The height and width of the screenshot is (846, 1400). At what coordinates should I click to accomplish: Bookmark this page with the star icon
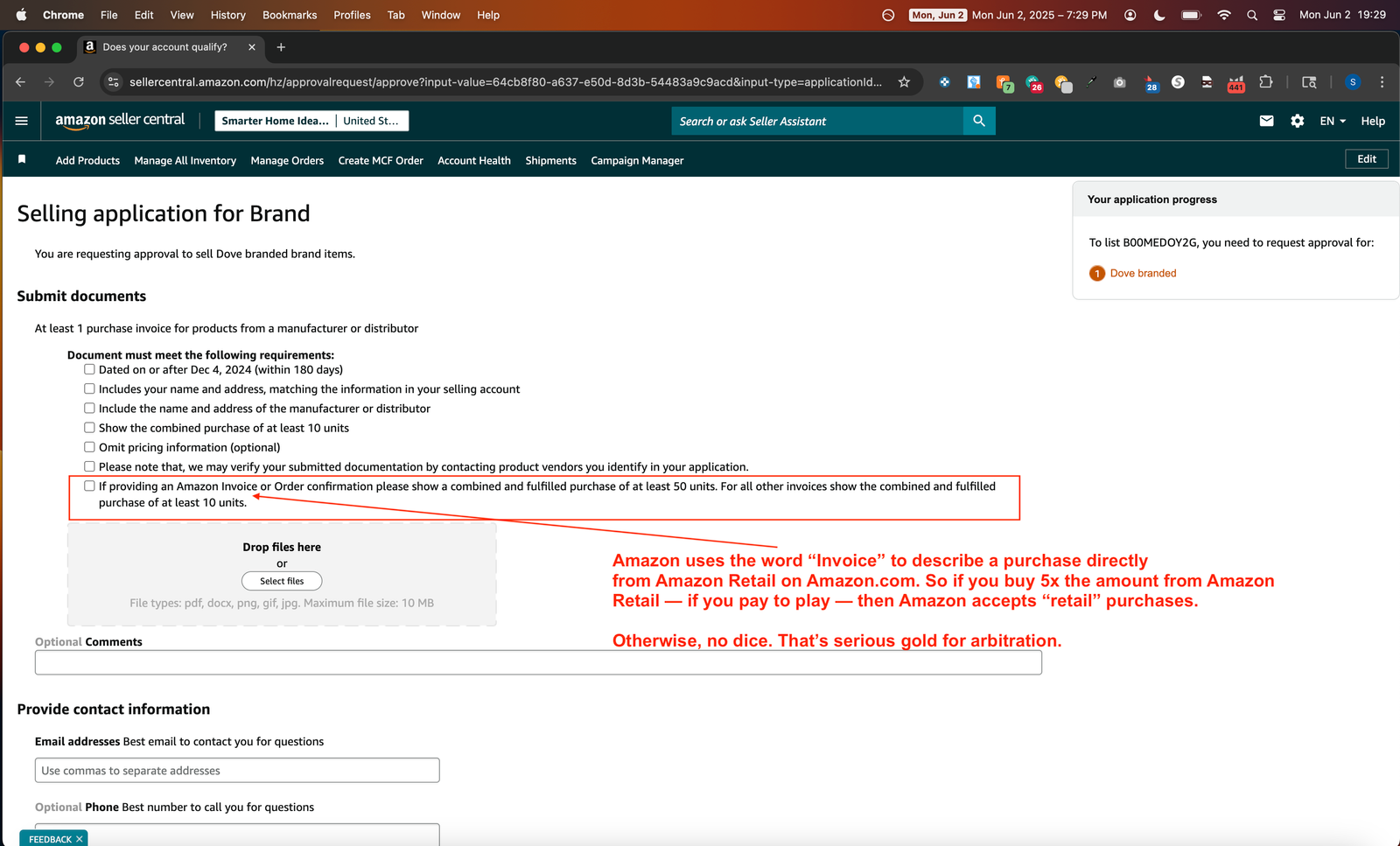(904, 82)
